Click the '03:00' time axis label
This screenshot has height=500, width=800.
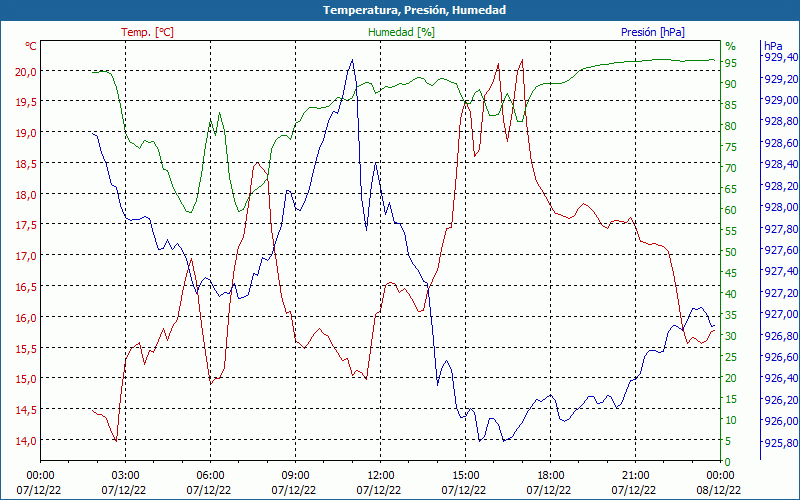[125, 476]
